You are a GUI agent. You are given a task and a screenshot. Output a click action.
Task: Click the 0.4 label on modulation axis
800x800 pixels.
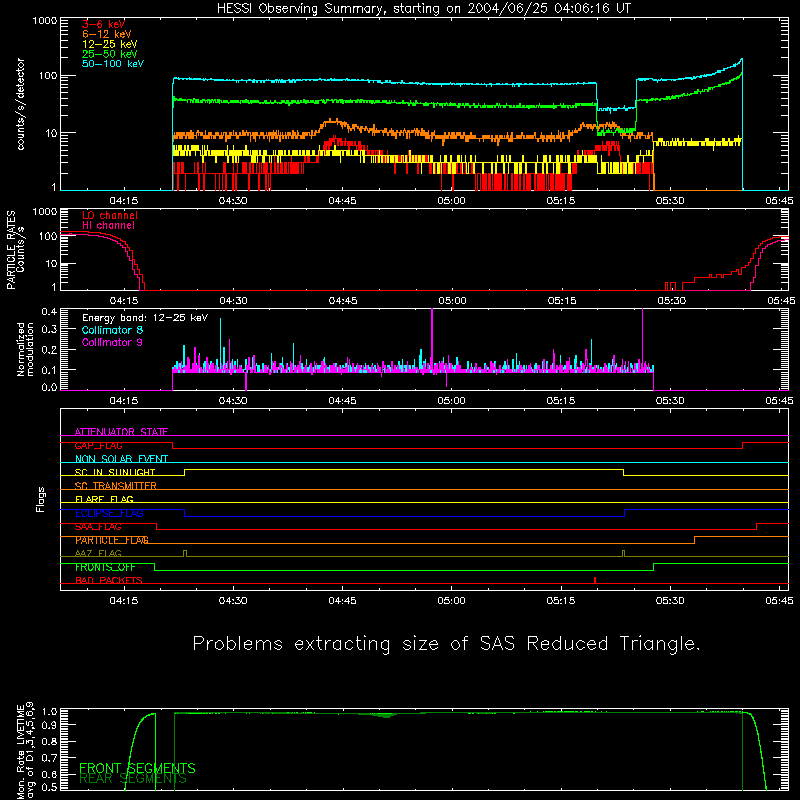pos(49,312)
